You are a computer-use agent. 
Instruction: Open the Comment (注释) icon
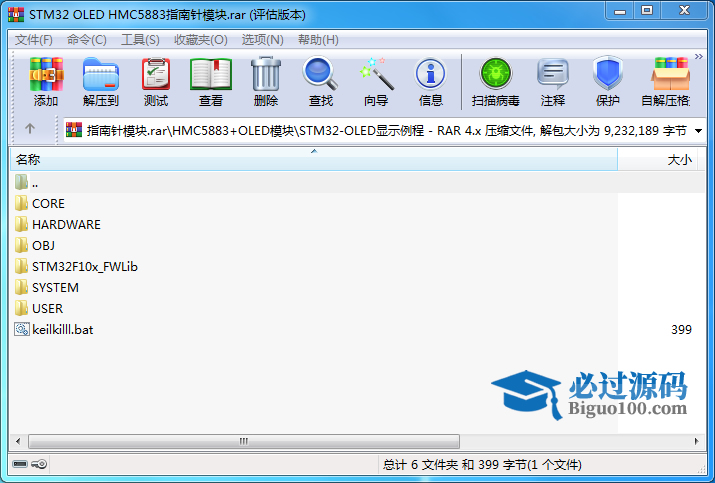[x=553, y=74]
